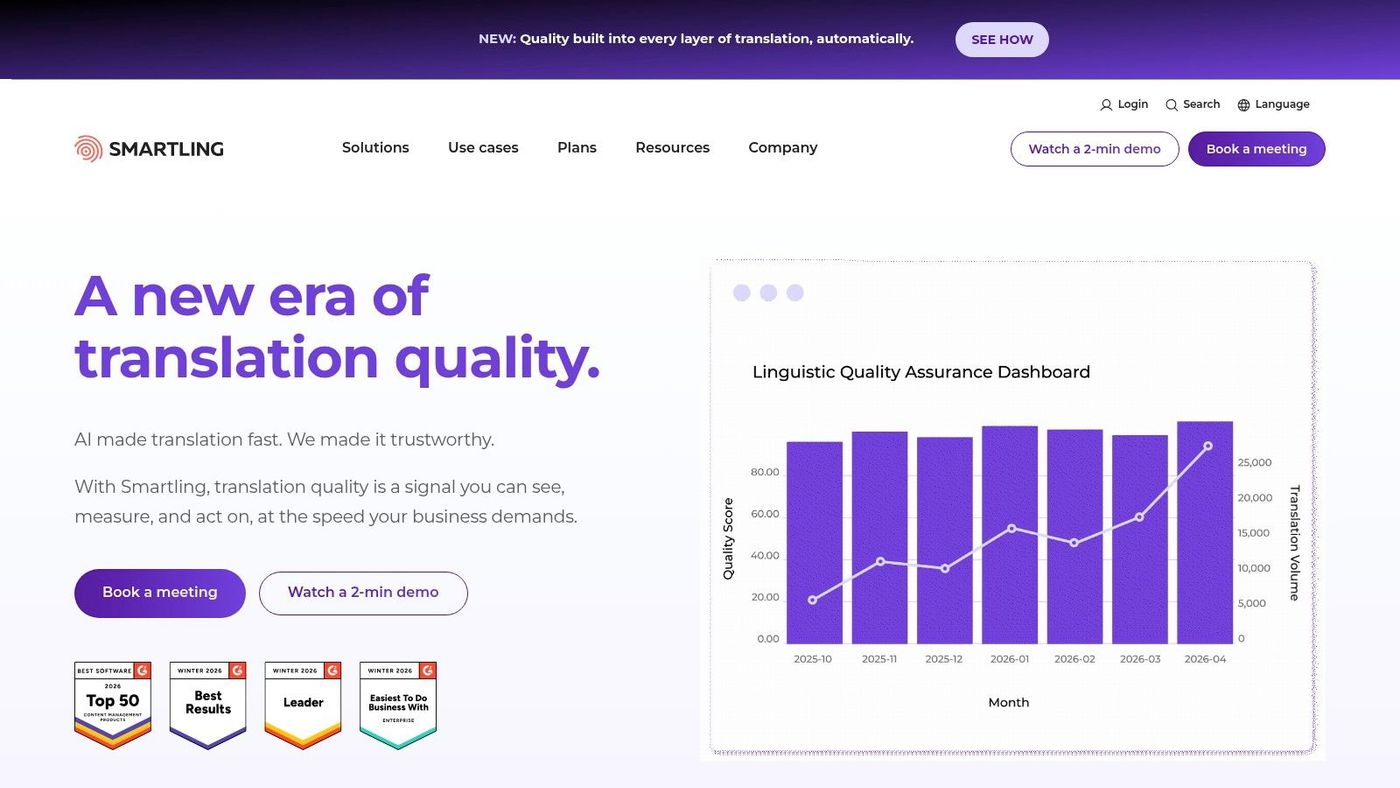Open the Plans navigation item
The image size is (1400, 788).
pyautogui.click(x=577, y=148)
